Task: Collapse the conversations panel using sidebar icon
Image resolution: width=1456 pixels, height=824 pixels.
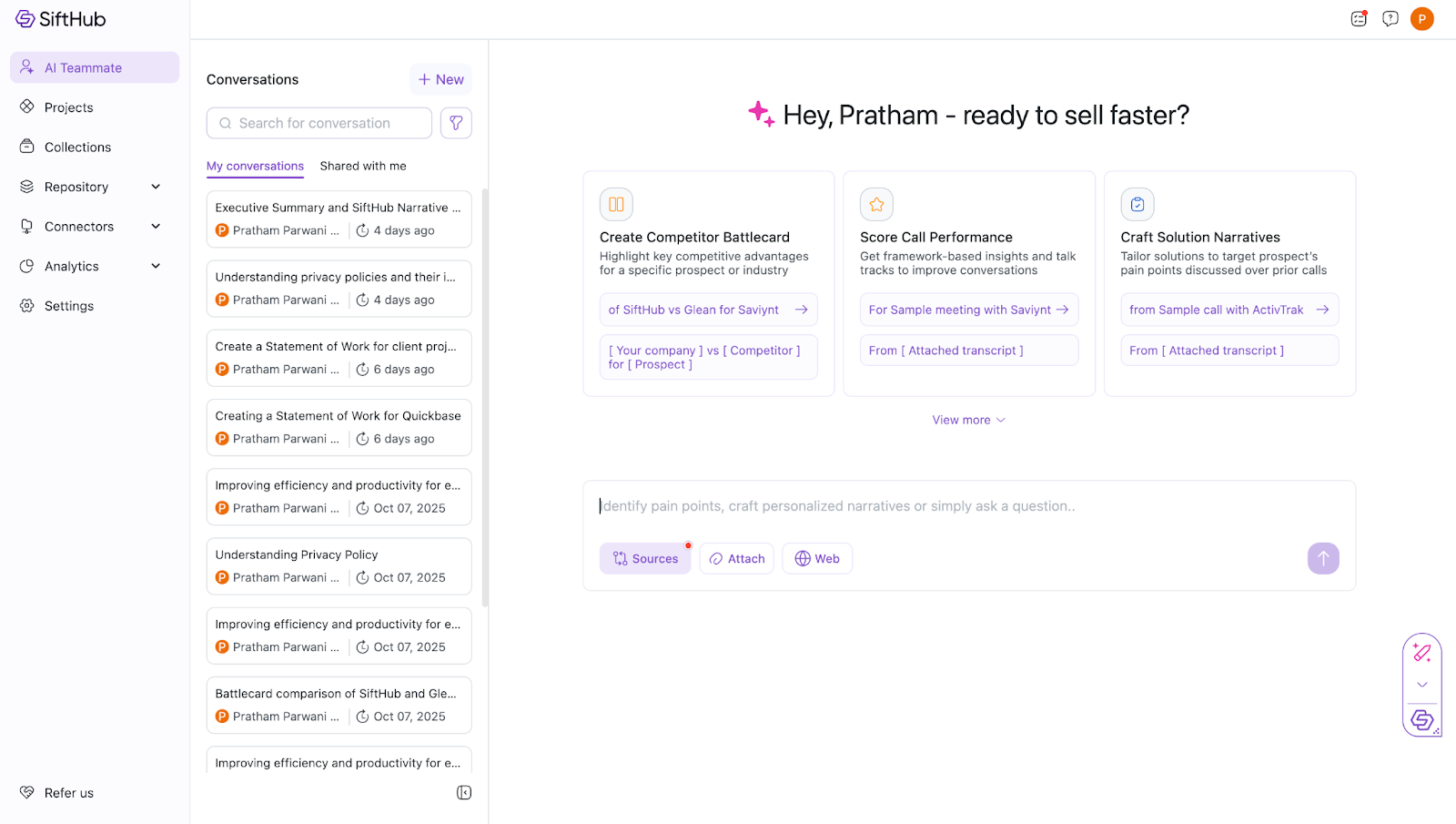Action: [464, 793]
